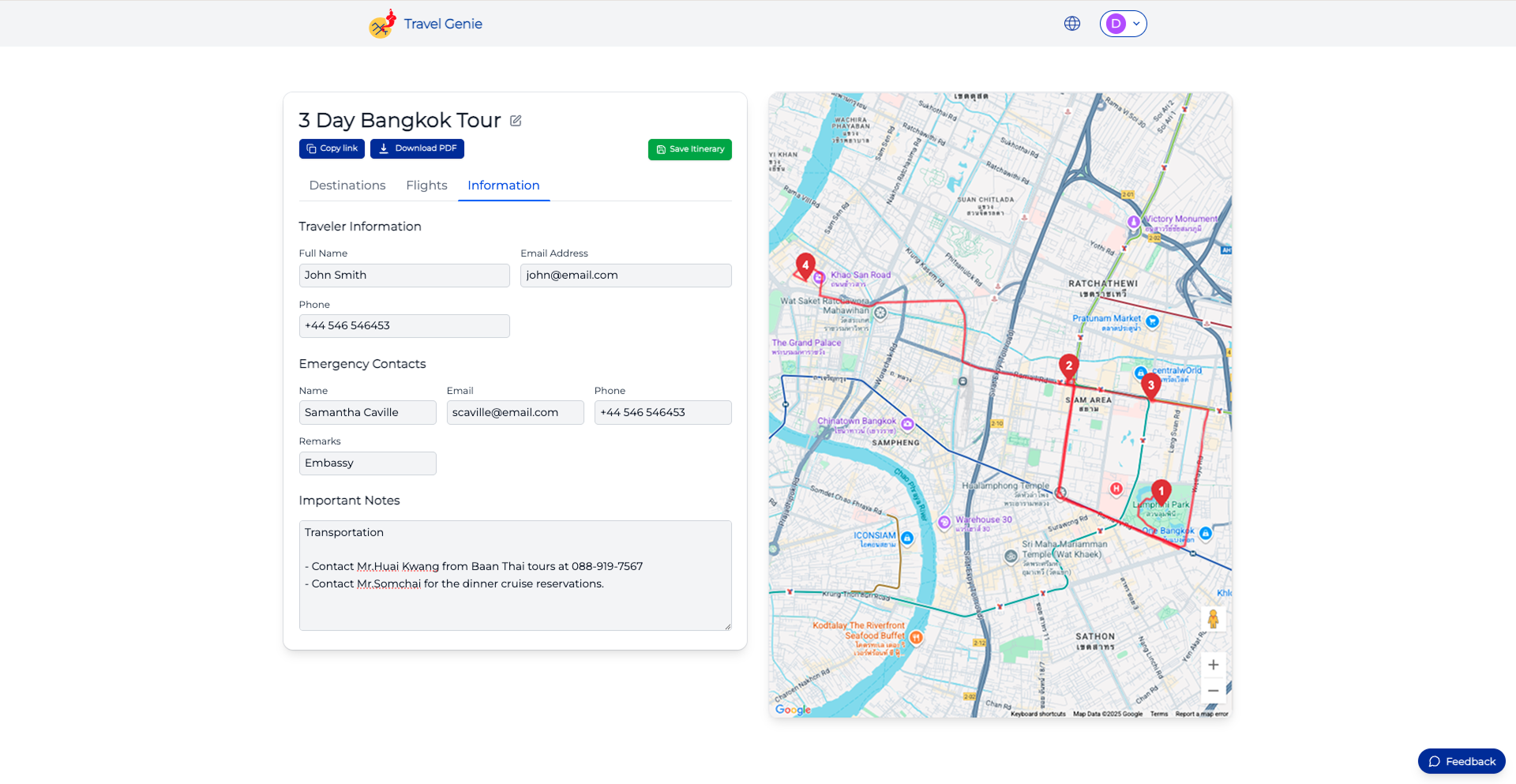This screenshot has width=1516, height=784.
Task: Click map marker 1 near Lumphini Park
Action: pos(1161,493)
